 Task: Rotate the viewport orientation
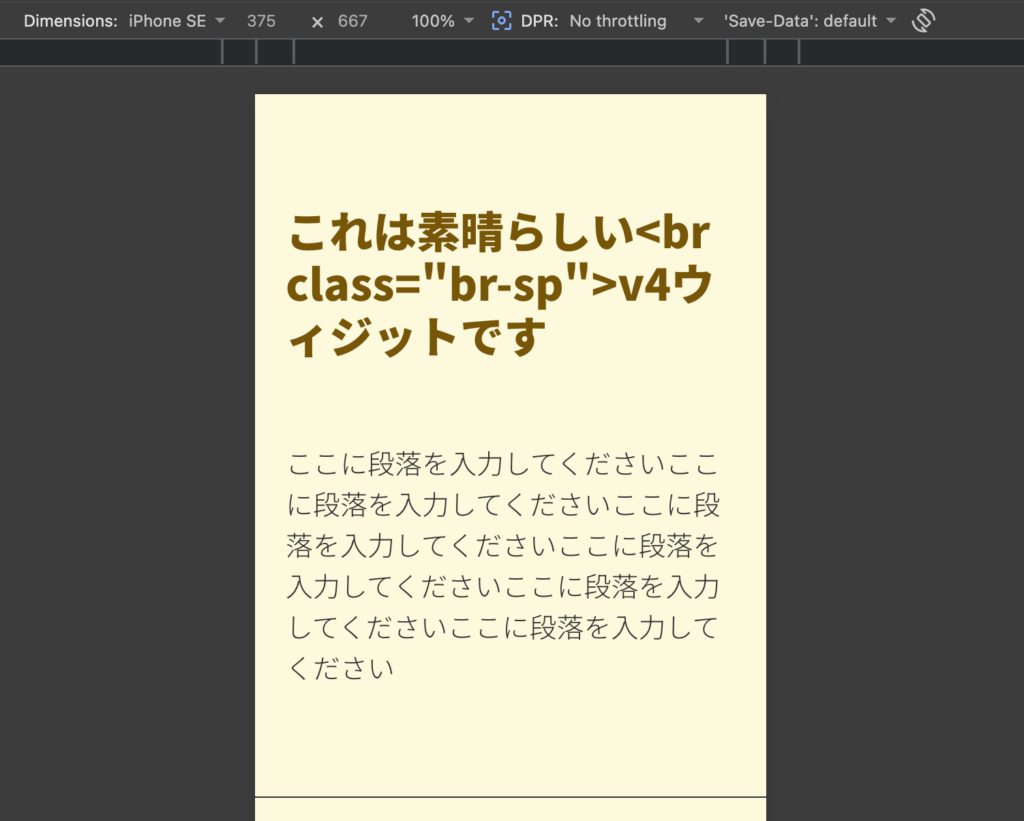point(921,20)
